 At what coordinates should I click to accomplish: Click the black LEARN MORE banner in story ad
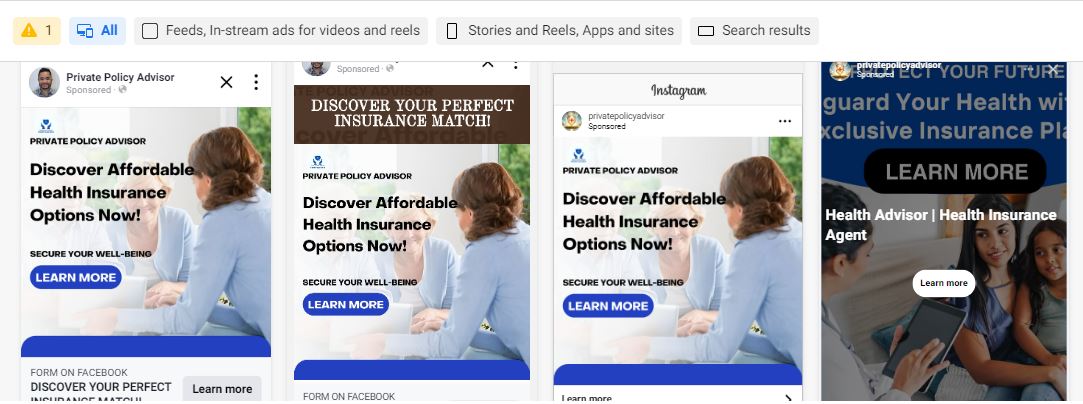point(955,171)
